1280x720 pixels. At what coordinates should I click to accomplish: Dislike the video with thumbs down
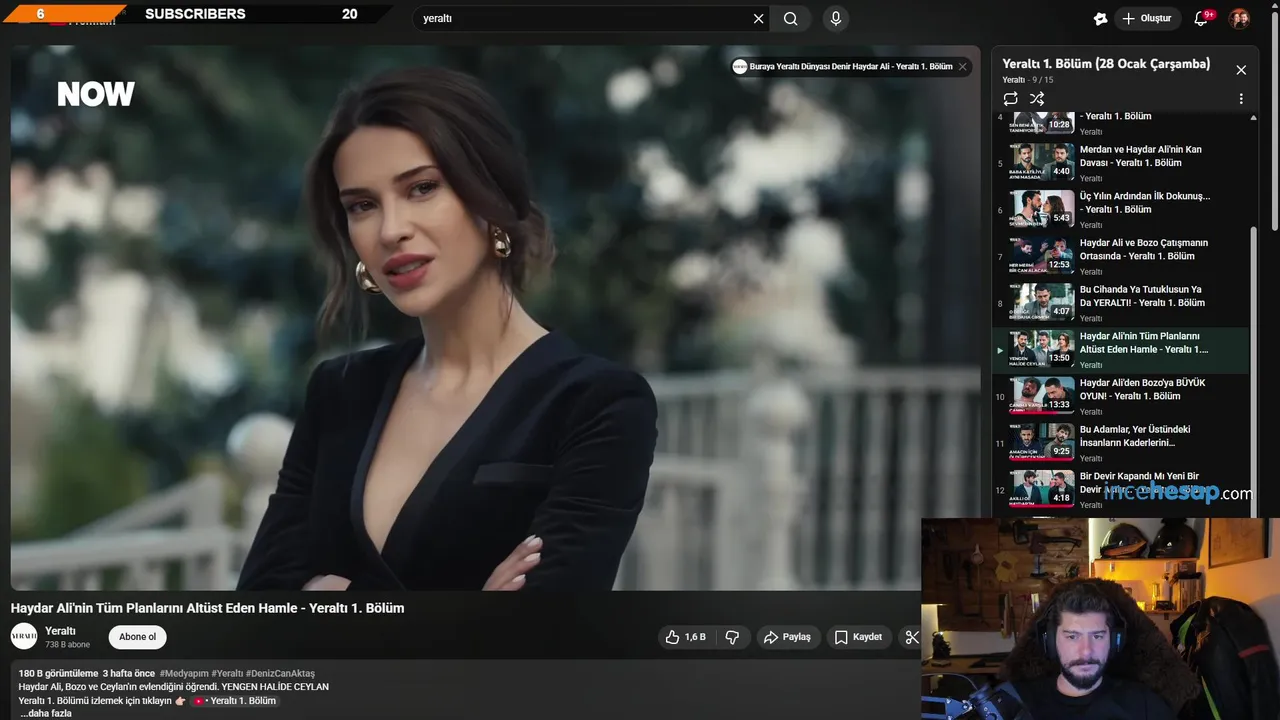(x=732, y=637)
